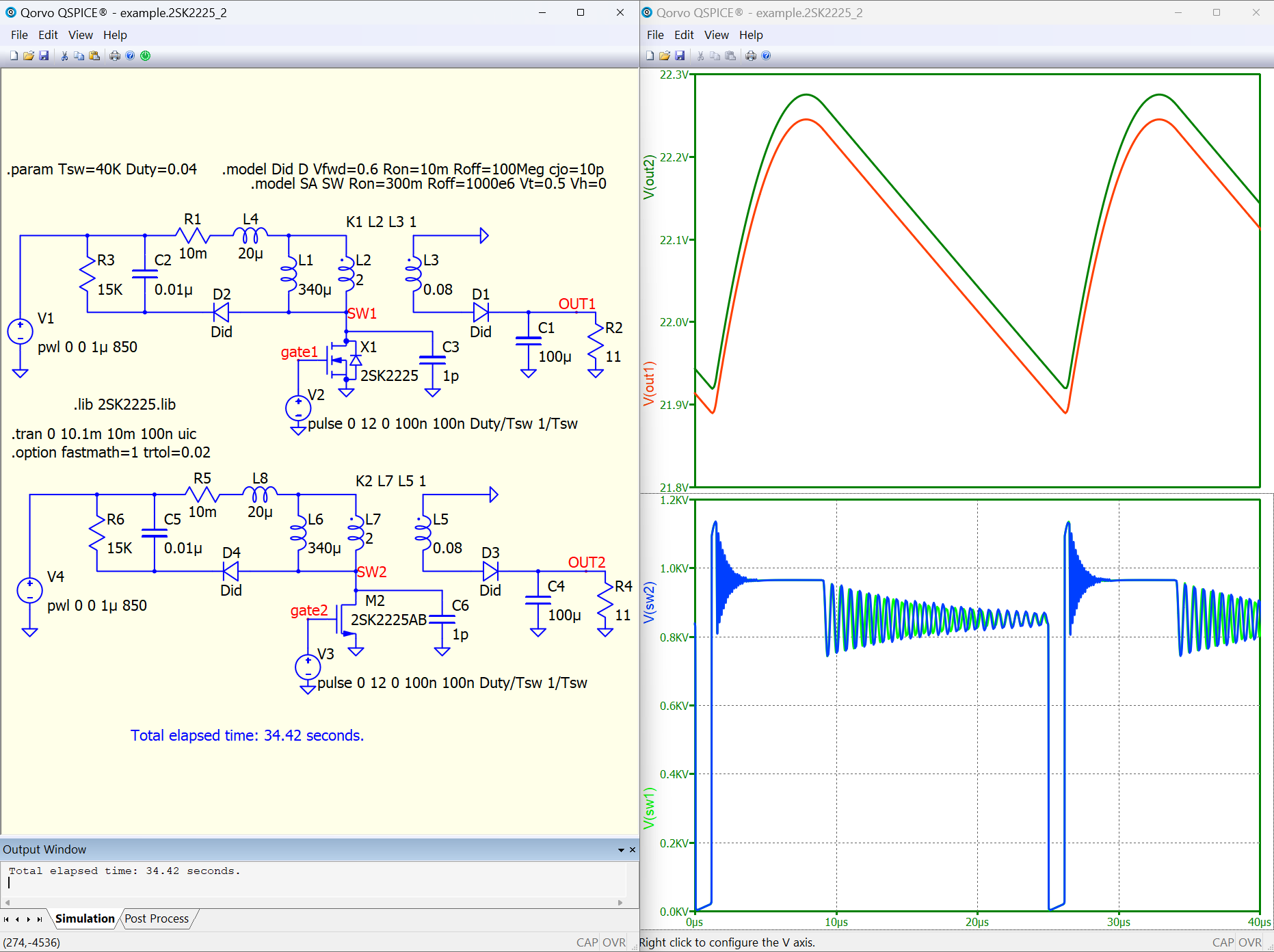Click scroll-right arrow of Output Window scrollbar
1274x952 pixels.
pyautogui.click(x=620, y=903)
